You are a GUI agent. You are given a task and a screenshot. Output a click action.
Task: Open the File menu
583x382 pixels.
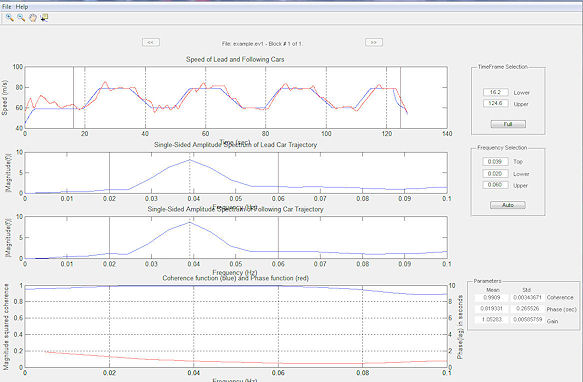tap(7, 7)
